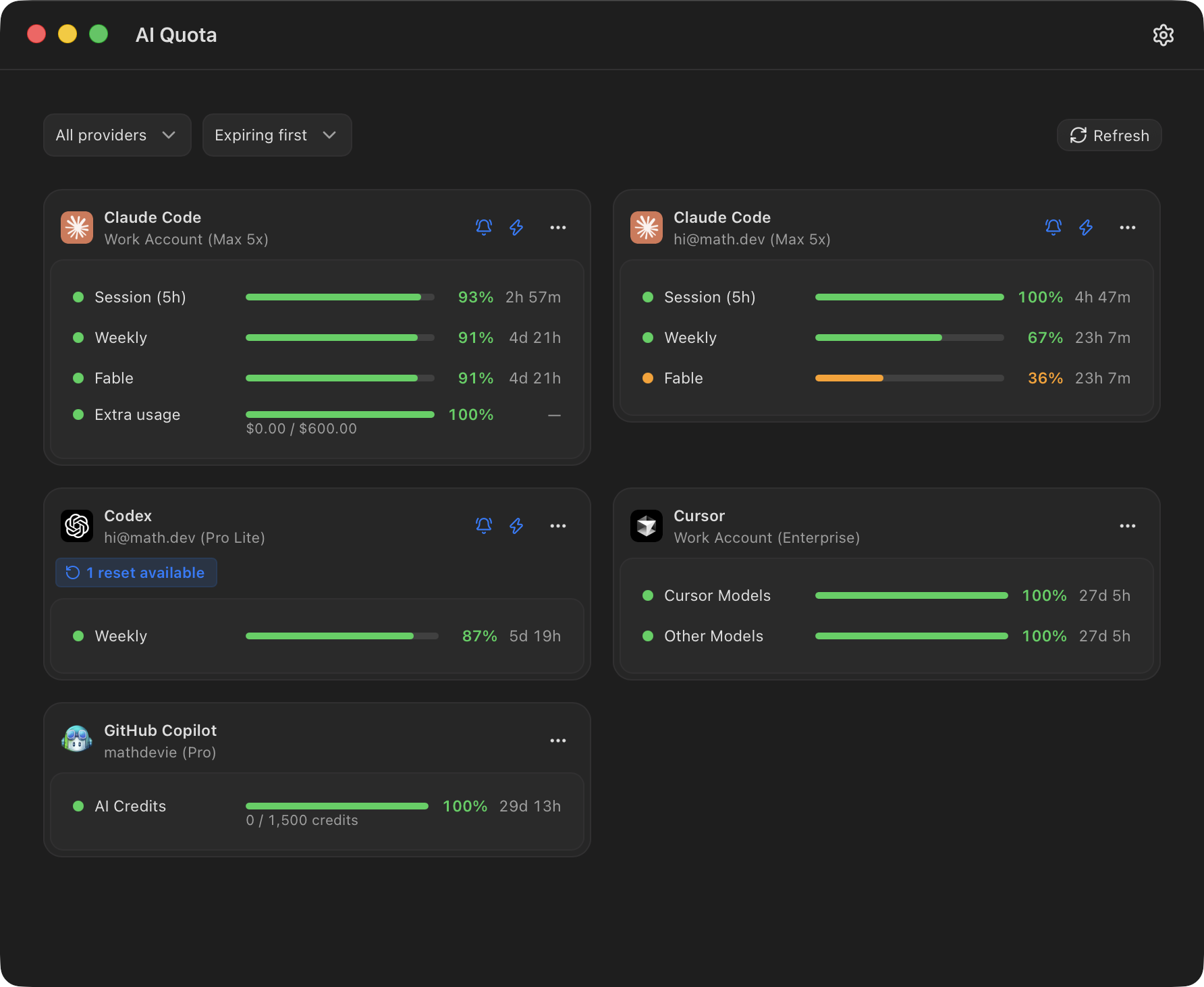Click the 1 reset available badge
The height and width of the screenshot is (987, 1204).
pos(136,572)
